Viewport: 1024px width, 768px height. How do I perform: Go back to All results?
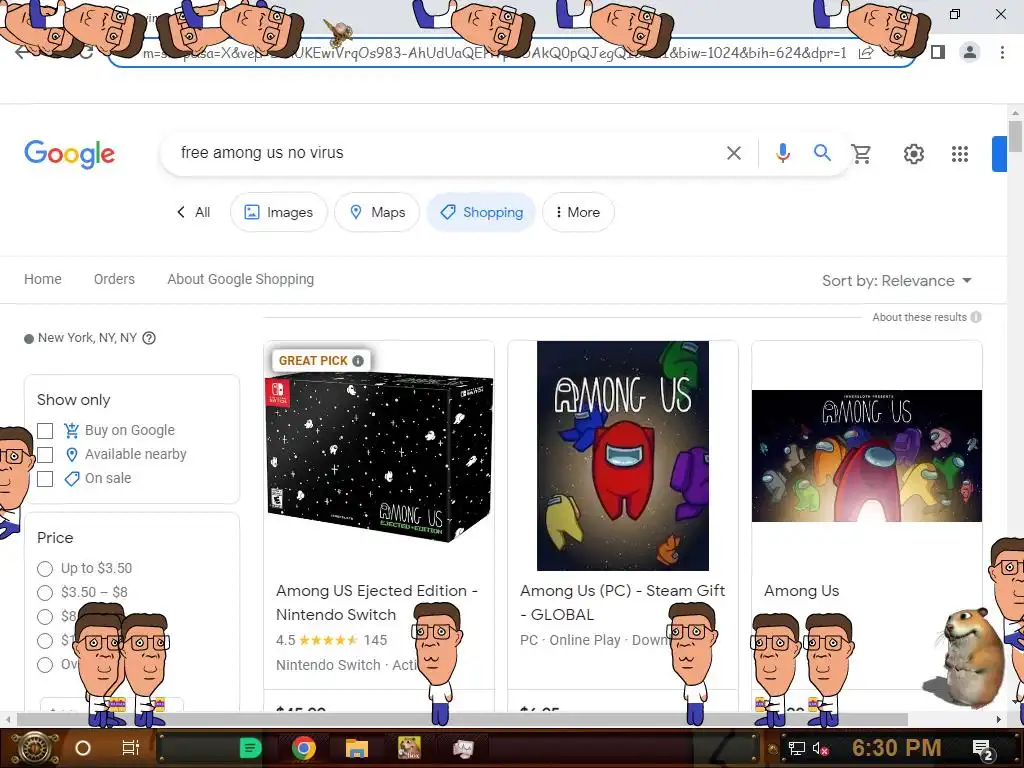tap(193, 212)
